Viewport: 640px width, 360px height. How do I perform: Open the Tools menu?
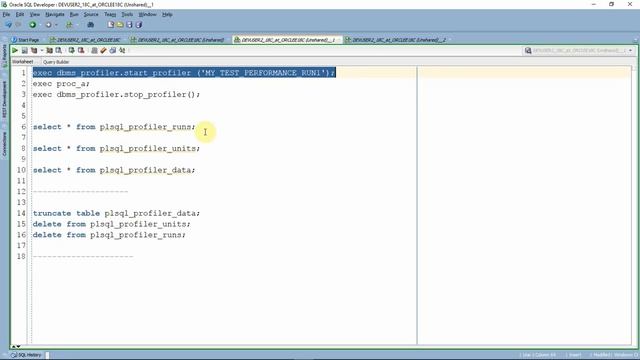(127, 14)
